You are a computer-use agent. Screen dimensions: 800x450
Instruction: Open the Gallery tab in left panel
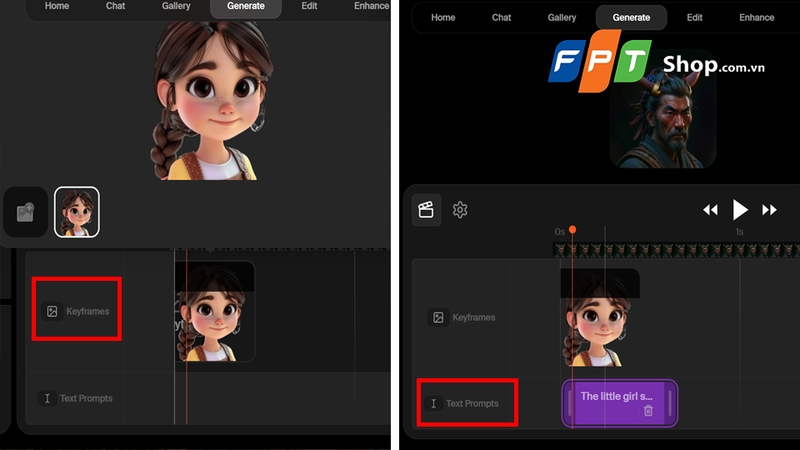[x=176, y=6]
